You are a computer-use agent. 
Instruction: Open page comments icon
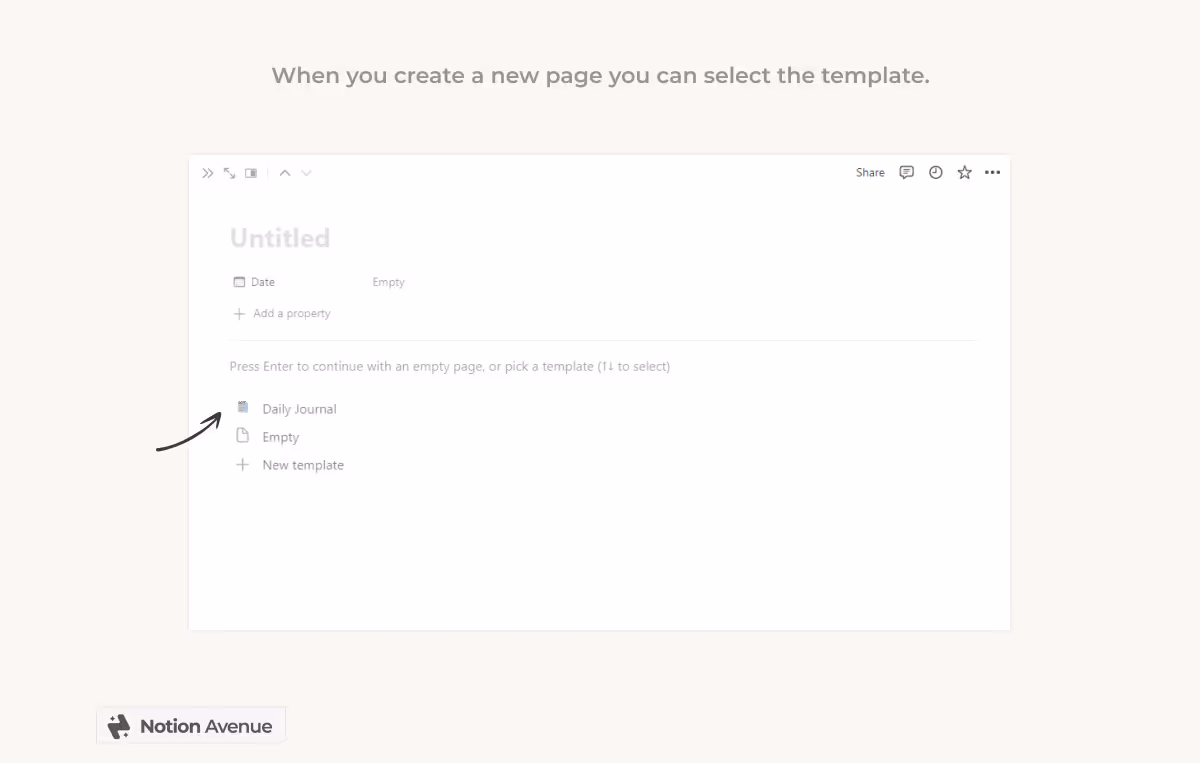pos(907,173)
